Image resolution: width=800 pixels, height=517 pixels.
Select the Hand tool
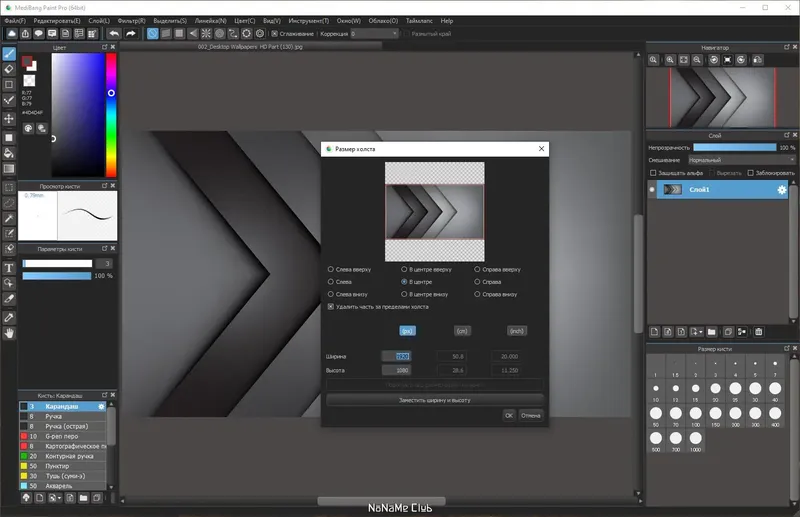coord(9,333)
